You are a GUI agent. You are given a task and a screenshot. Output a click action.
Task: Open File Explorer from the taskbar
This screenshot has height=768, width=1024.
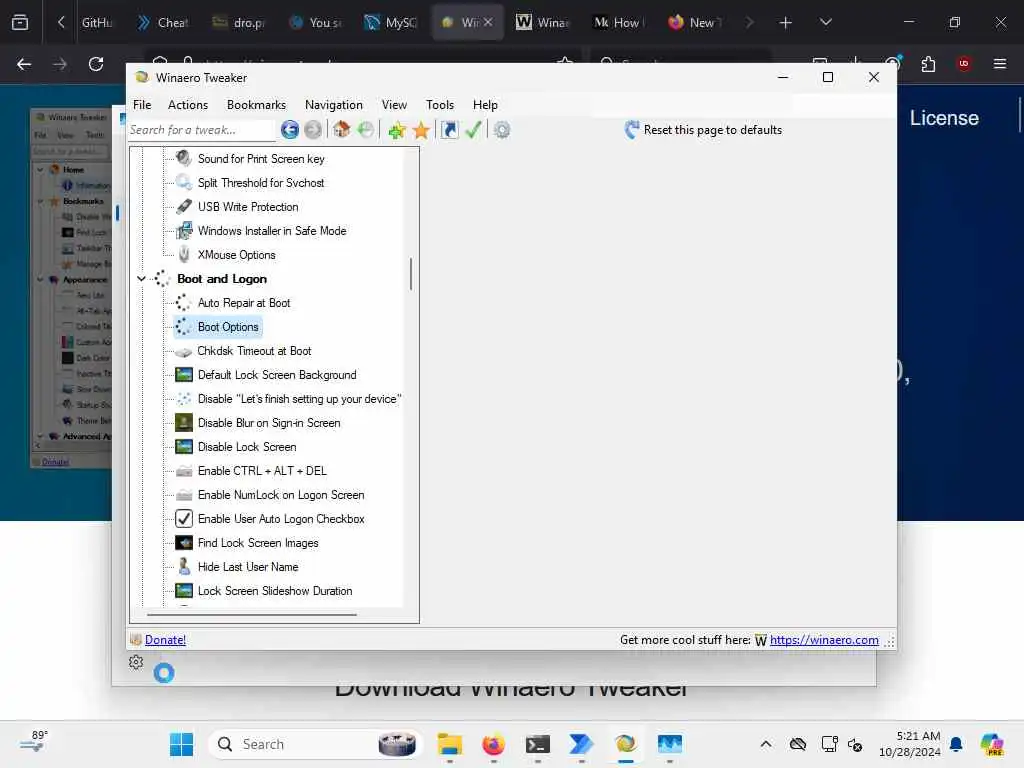coord(449,744)
